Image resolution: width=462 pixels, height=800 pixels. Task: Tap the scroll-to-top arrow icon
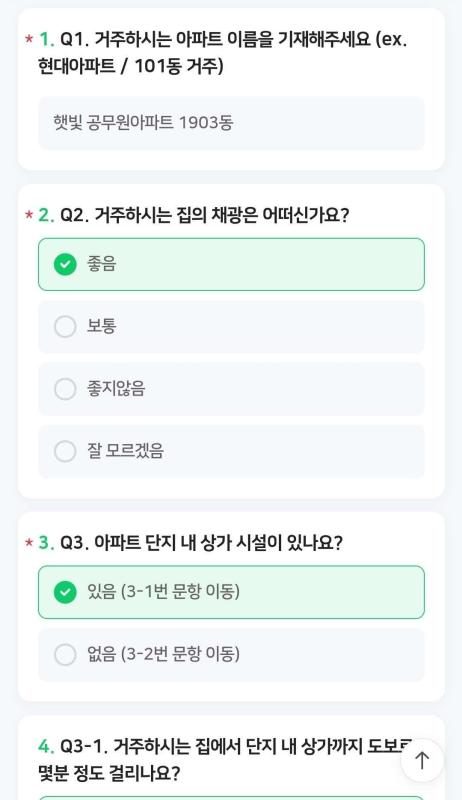click(422, 761)
